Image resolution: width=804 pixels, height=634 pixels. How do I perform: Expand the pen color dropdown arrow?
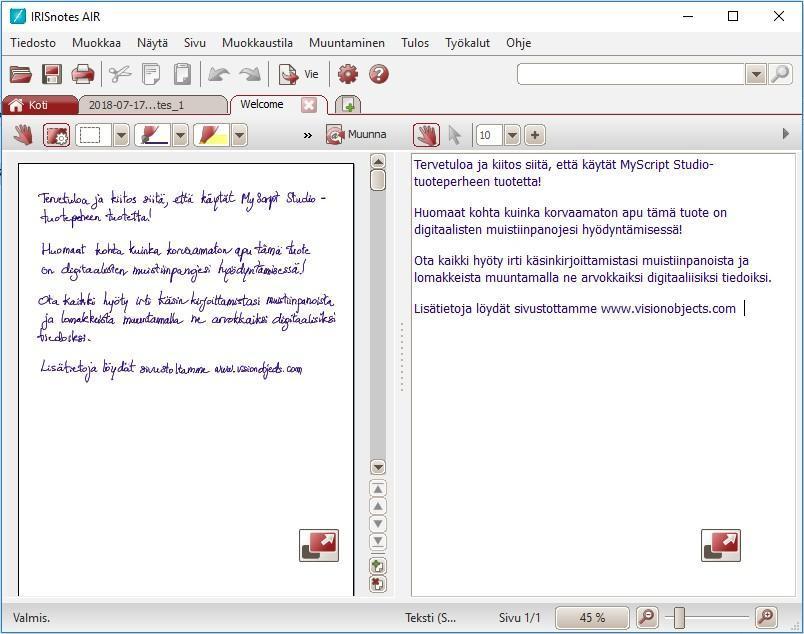[180, 135]
